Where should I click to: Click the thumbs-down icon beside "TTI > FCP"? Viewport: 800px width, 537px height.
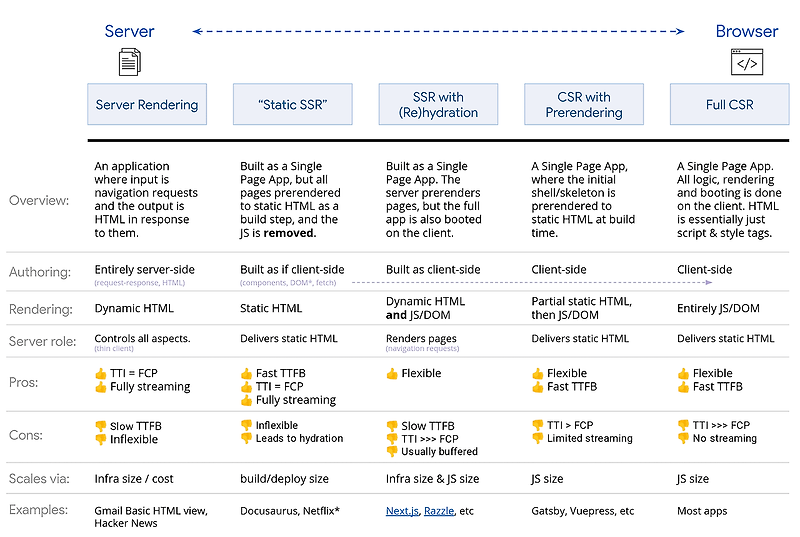coord(539,425)
